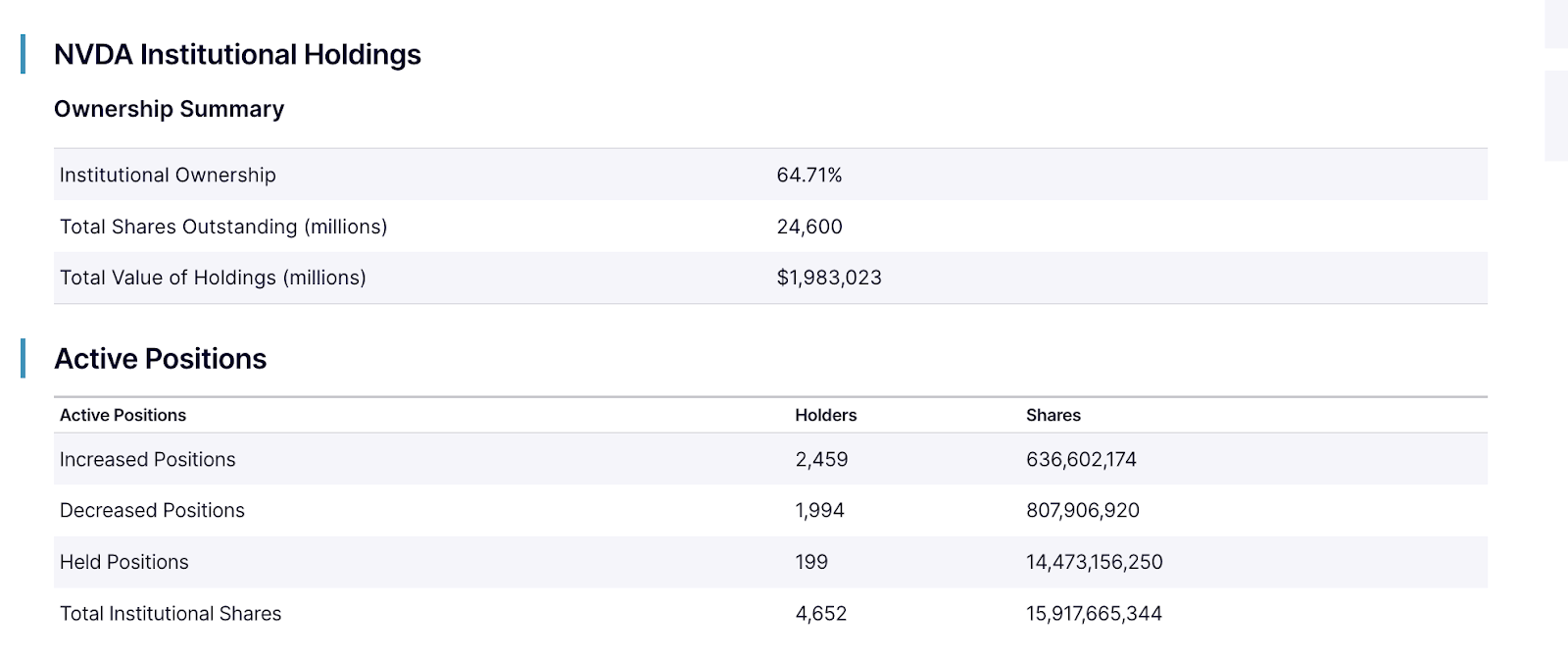Viewport: 1568px width, 661px height.
Task: Select the Held Positions row label
Action: (x=123, y=562)
